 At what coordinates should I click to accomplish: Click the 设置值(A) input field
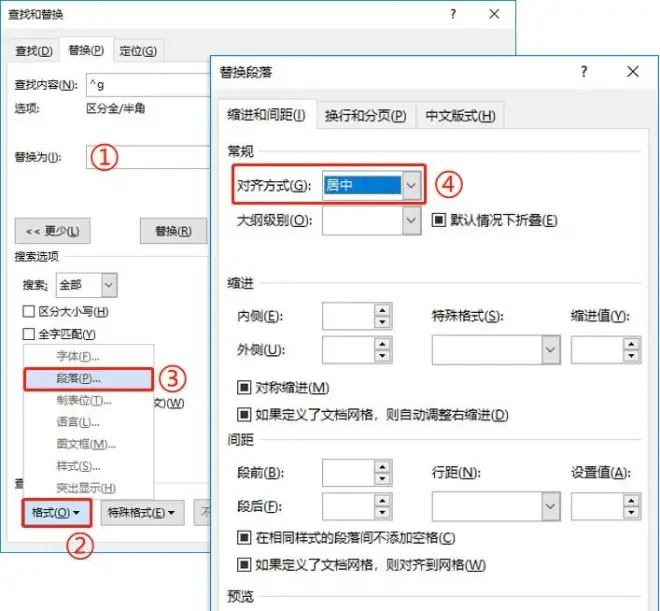pos(597,507)
